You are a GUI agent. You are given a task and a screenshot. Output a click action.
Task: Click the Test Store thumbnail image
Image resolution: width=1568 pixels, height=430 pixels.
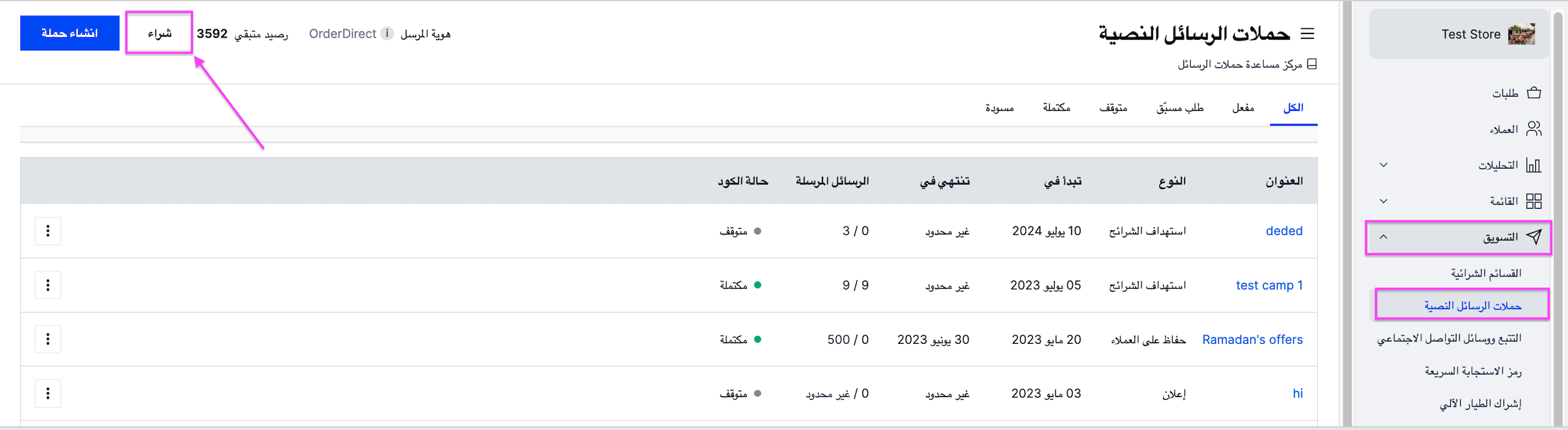coord(1522,34)
